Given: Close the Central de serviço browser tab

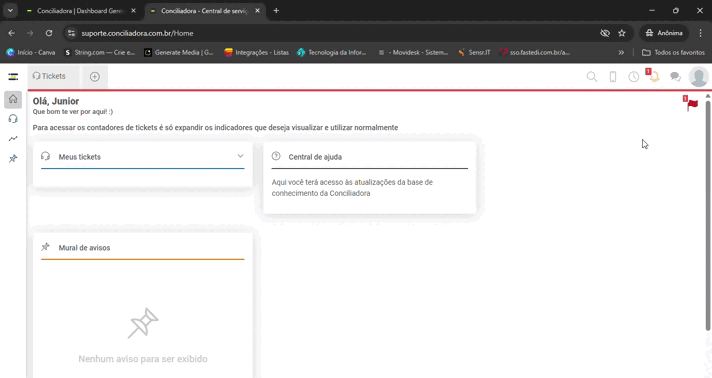Looking at the screenshot, I should point(257,10).
